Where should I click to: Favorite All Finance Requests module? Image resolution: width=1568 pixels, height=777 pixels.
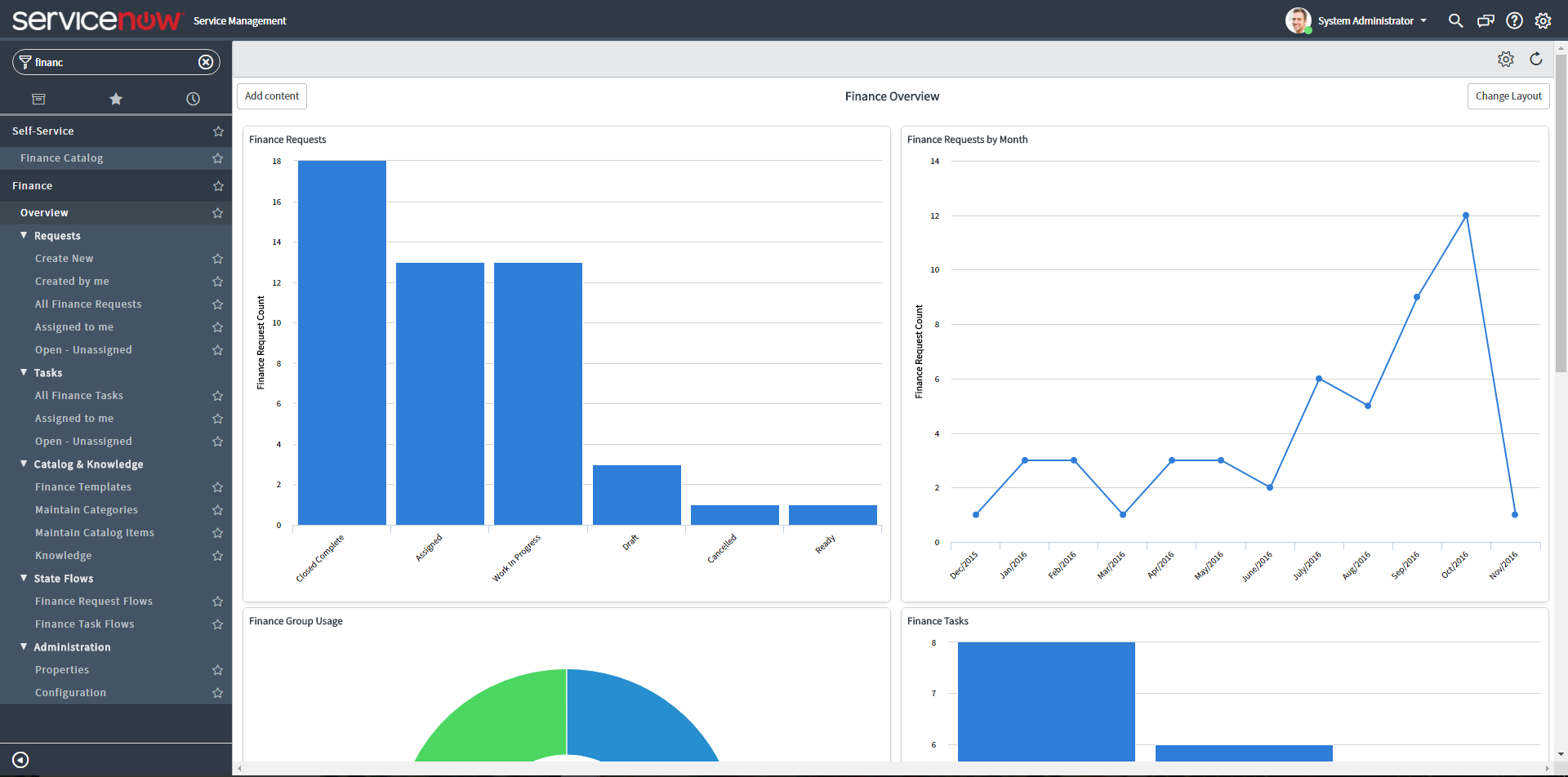point(217,304)
